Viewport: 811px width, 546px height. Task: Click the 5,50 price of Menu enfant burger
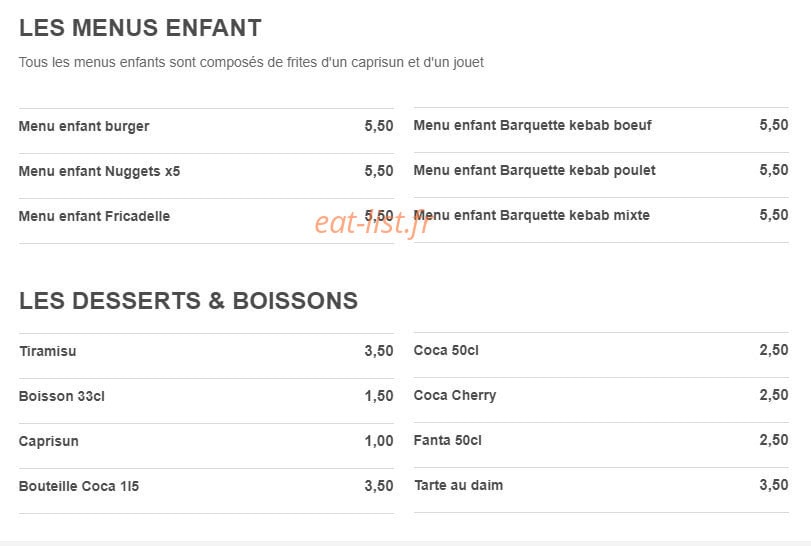[x=379, y=126]
